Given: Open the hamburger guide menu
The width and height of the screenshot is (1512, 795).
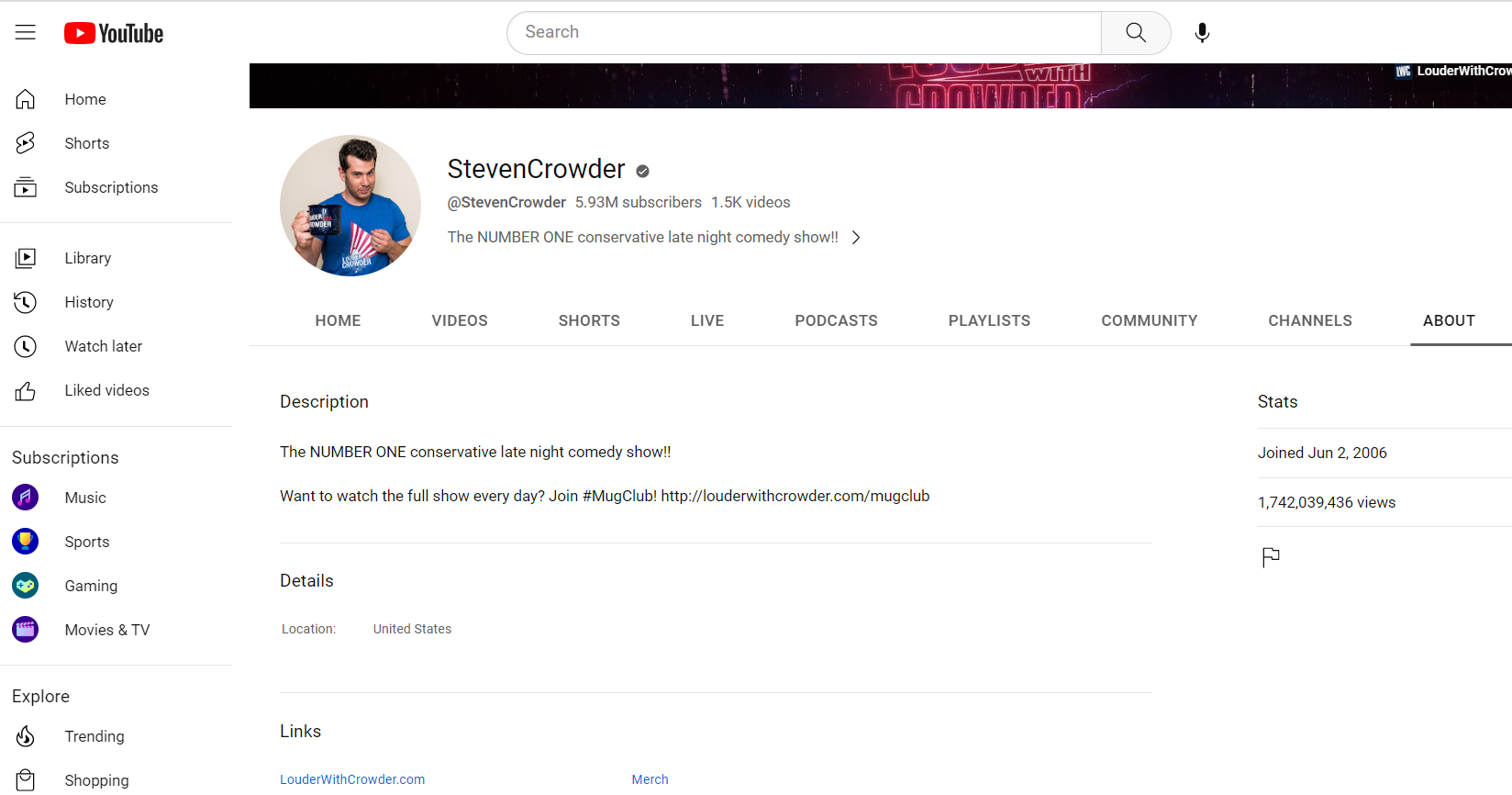Looking at the screenshot, I should 26,33.
